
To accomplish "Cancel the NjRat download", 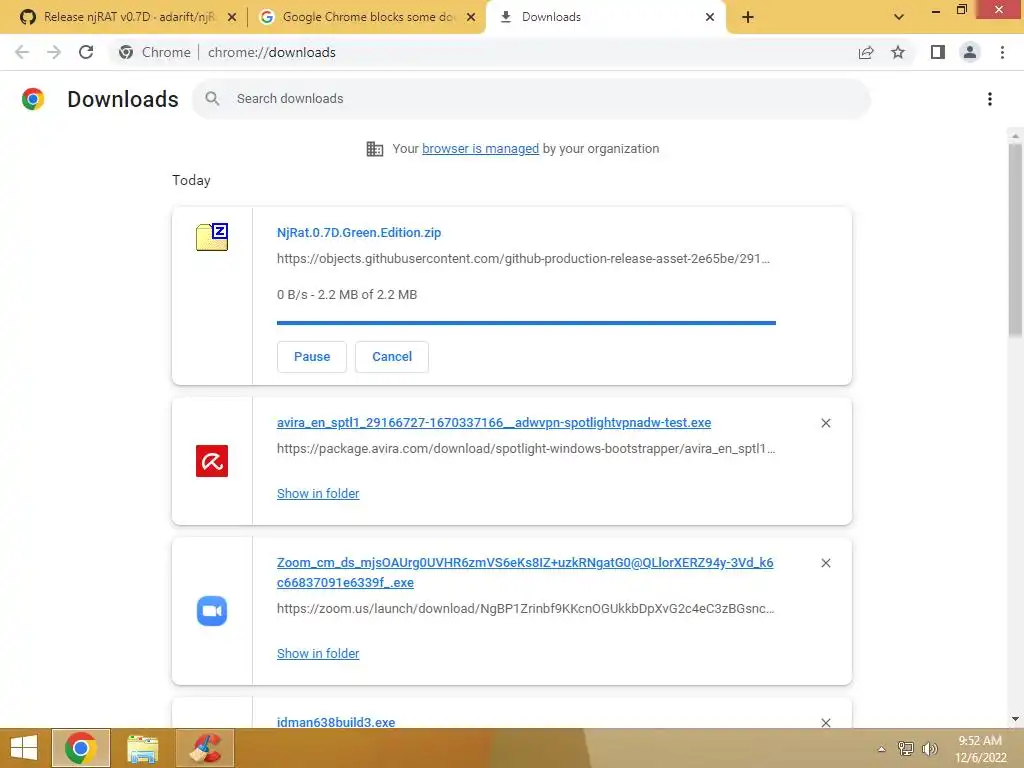I will [392, 357].
